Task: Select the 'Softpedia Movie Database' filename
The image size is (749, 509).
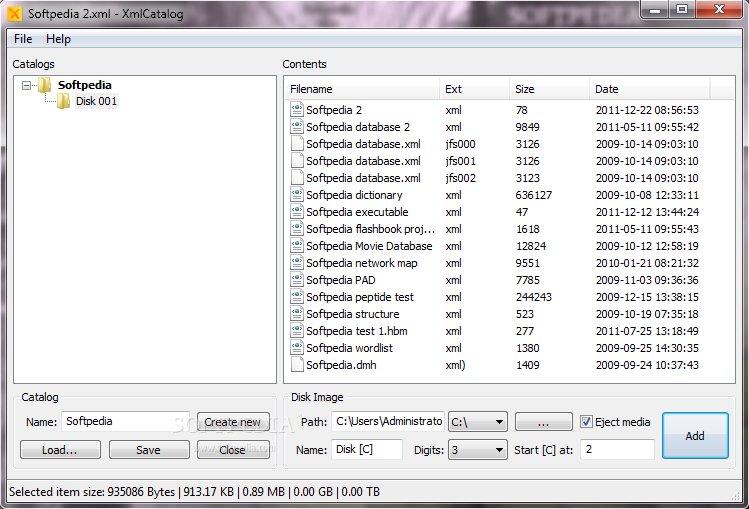Action: 369,246
